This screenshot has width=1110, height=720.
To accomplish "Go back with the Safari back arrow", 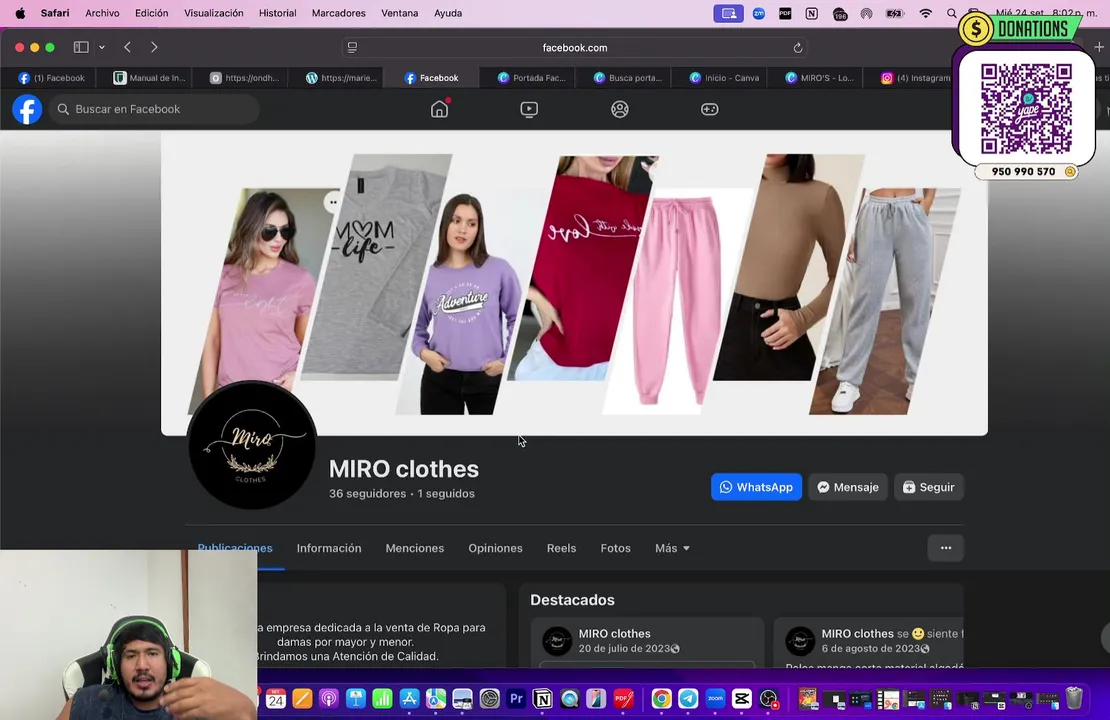I will tap(127, 47).
